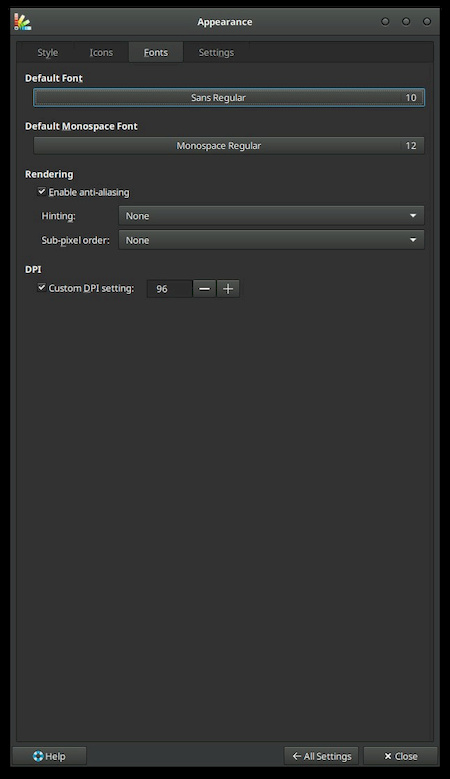Open the Icons tab
This screenshot has height=779, width=450.
click(x=101, y=52)
